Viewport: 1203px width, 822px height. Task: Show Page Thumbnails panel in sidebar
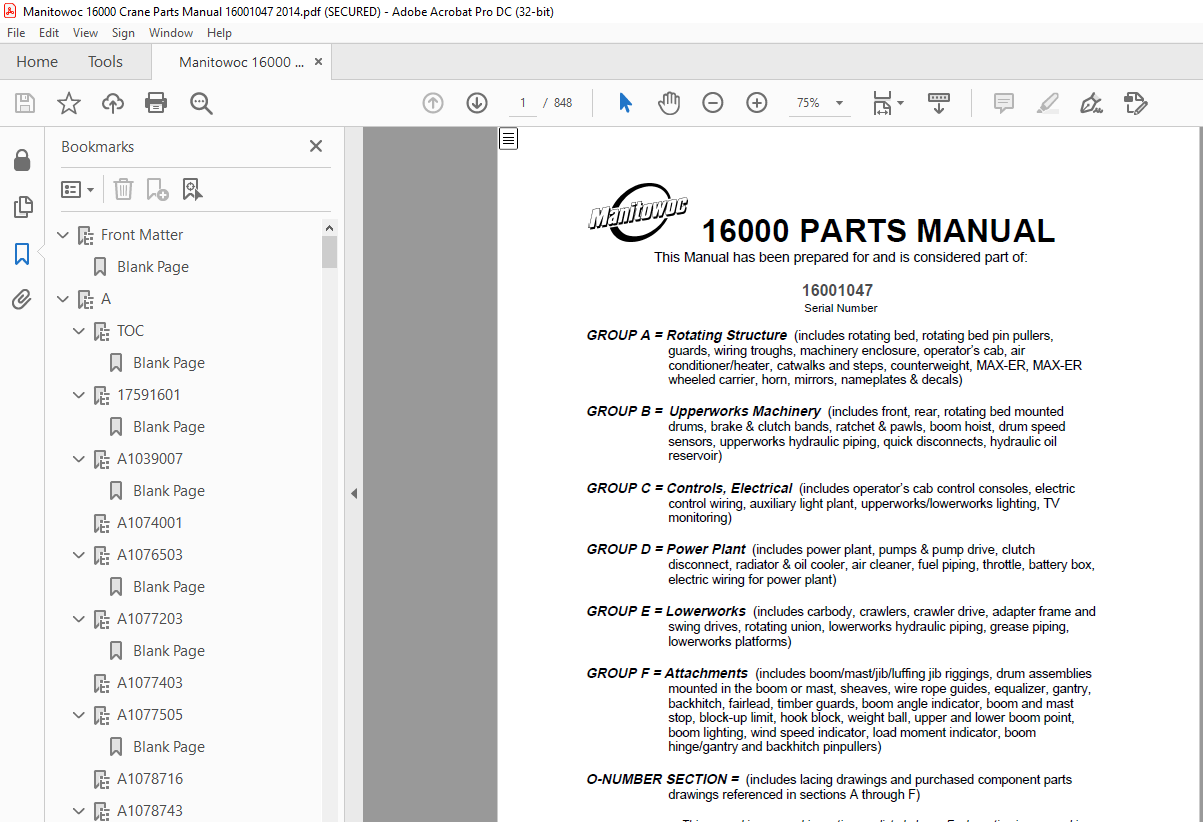(x=22, y=207)
